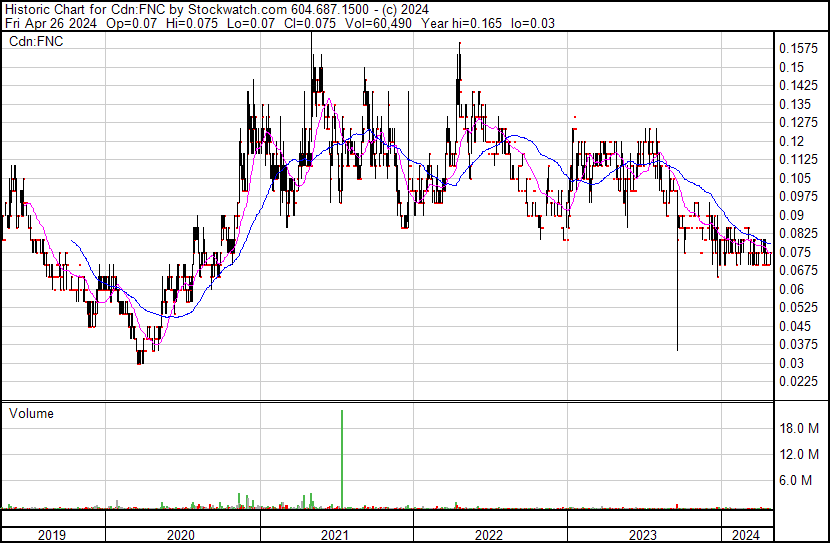Select the 2020 year label on time axis
Screen dimensions: 830x543
pyautogui.click(x=182, y=535)
